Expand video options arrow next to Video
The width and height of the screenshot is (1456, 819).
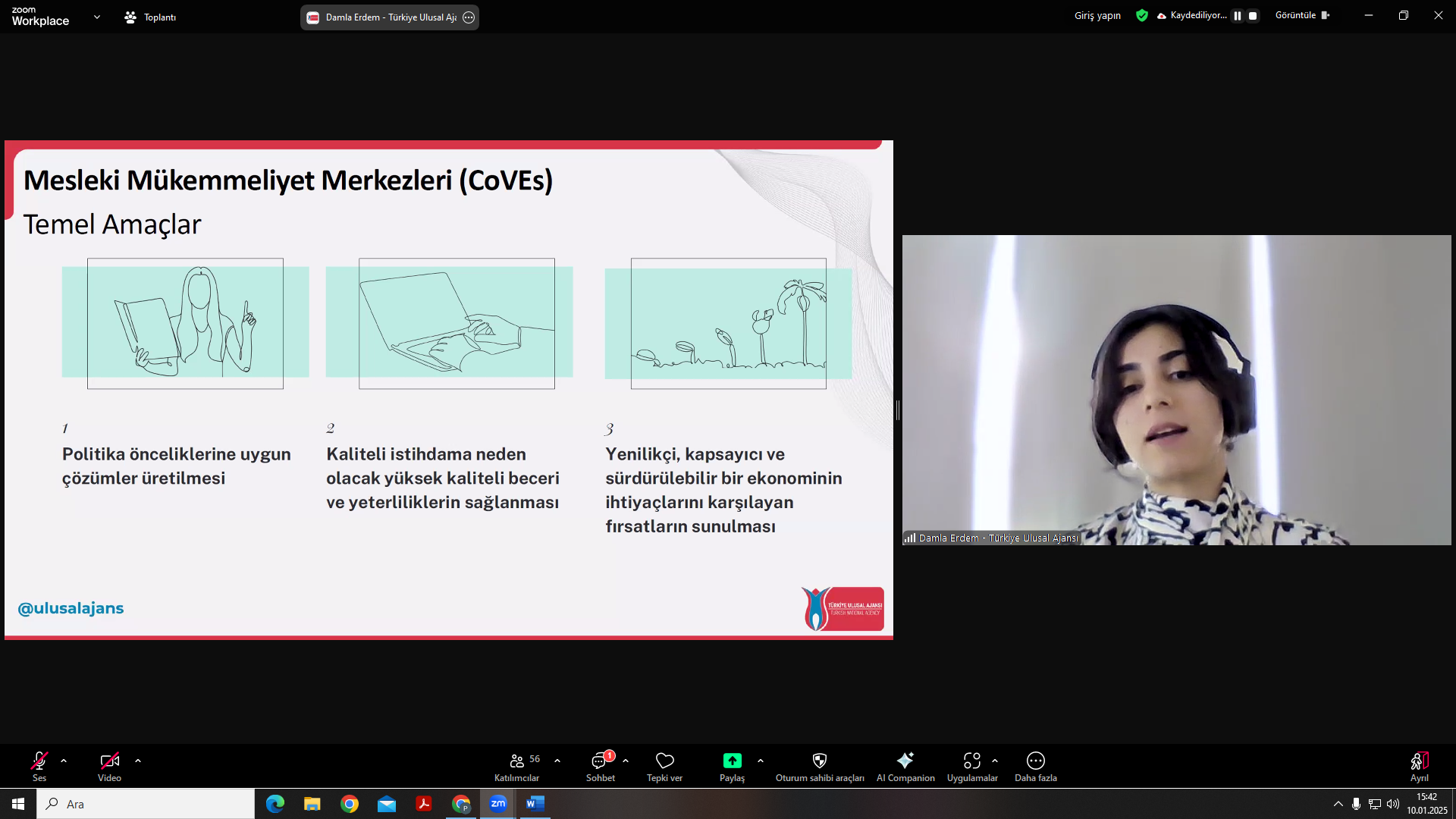138,761
